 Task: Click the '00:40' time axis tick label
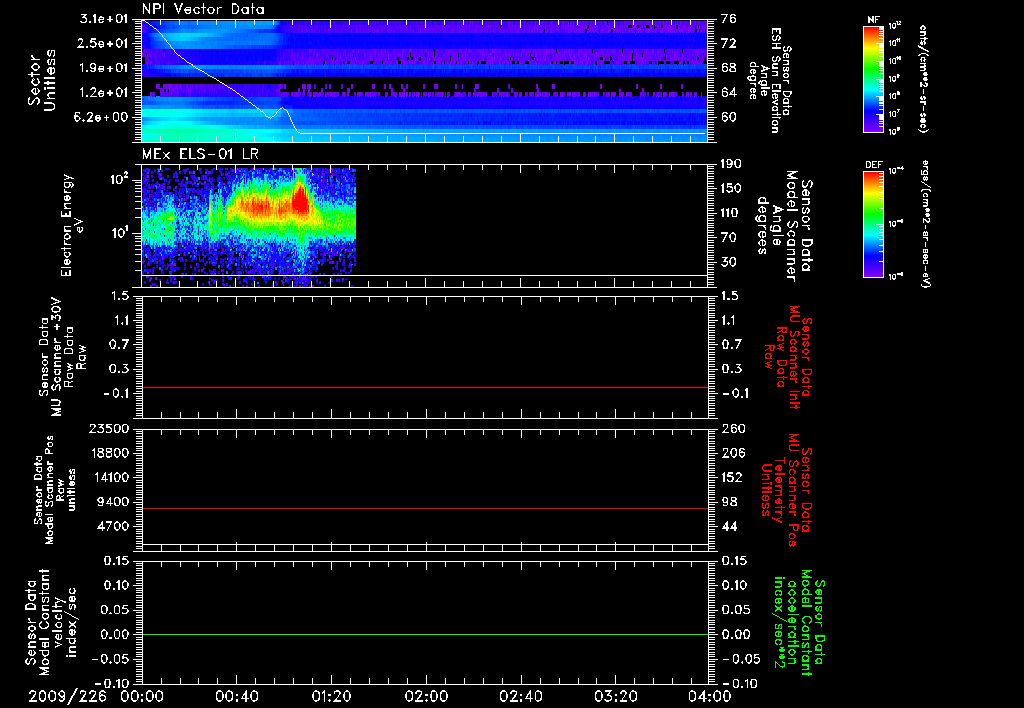click(x=236, y=696)
